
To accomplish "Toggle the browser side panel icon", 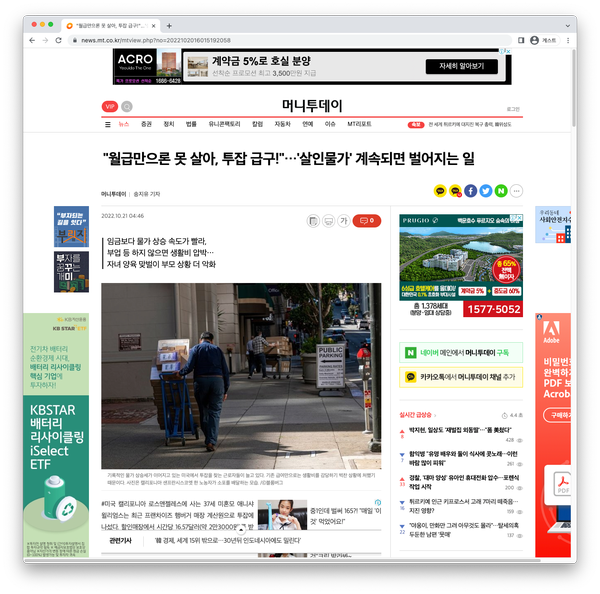I will (521, 40).
